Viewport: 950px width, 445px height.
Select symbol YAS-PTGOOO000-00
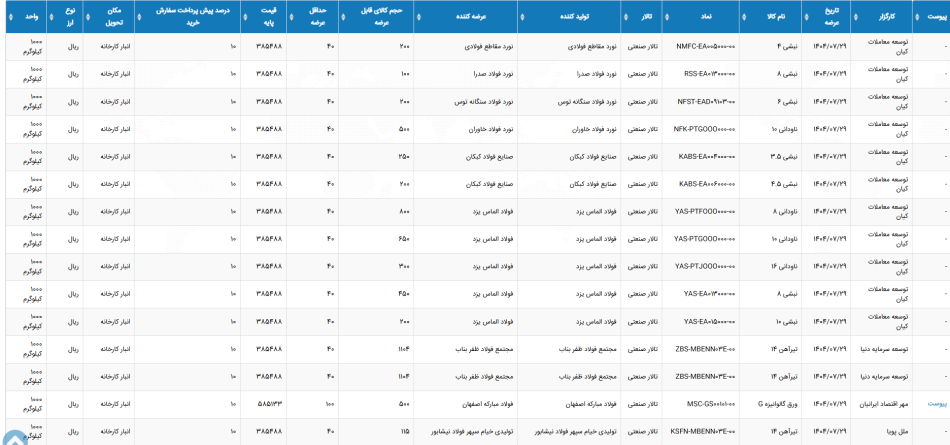click(705, 239)
